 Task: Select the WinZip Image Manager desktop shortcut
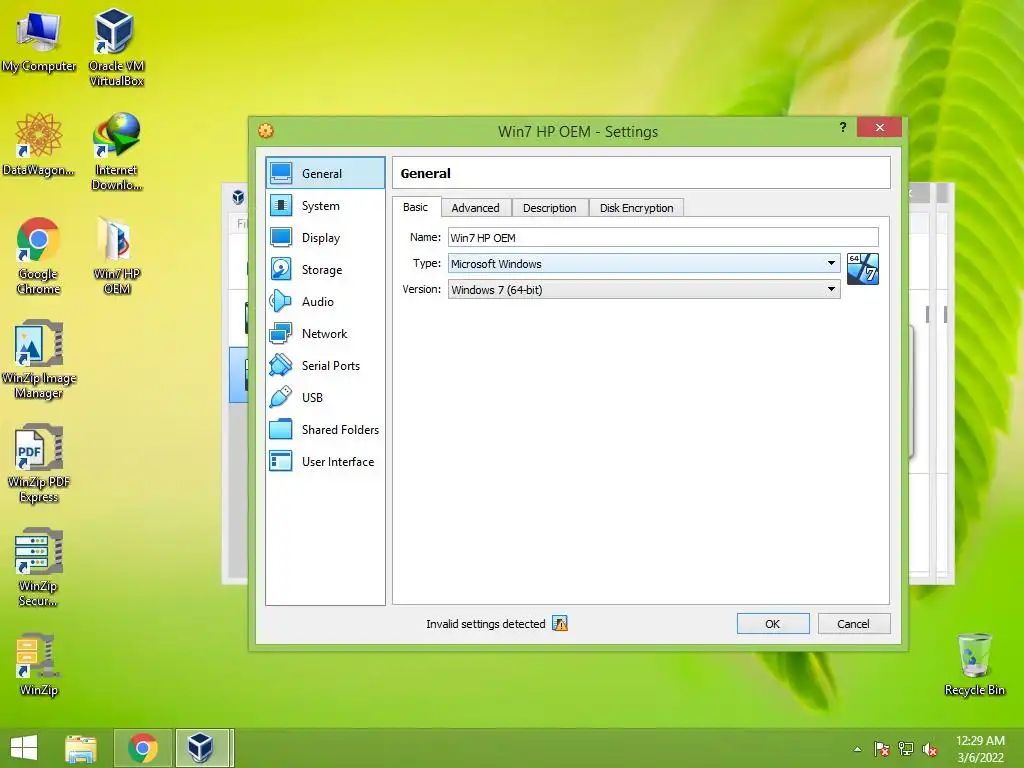[x=38, y=359]
